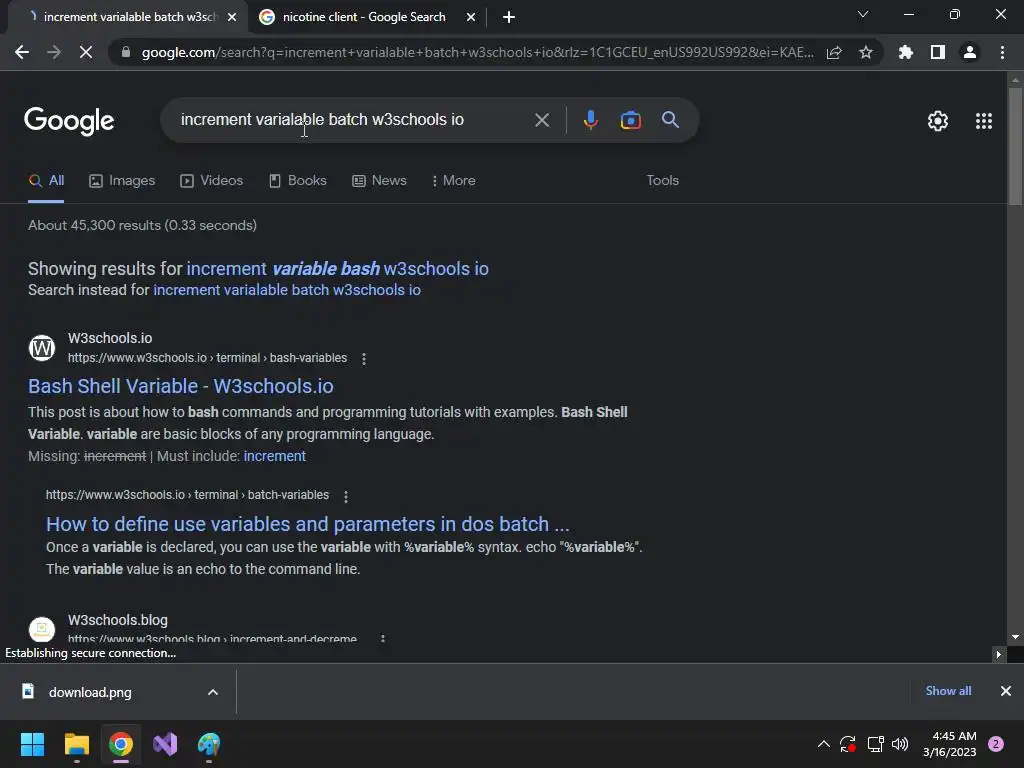Show all downloads

pyautogui.click(x=948, y=691)
